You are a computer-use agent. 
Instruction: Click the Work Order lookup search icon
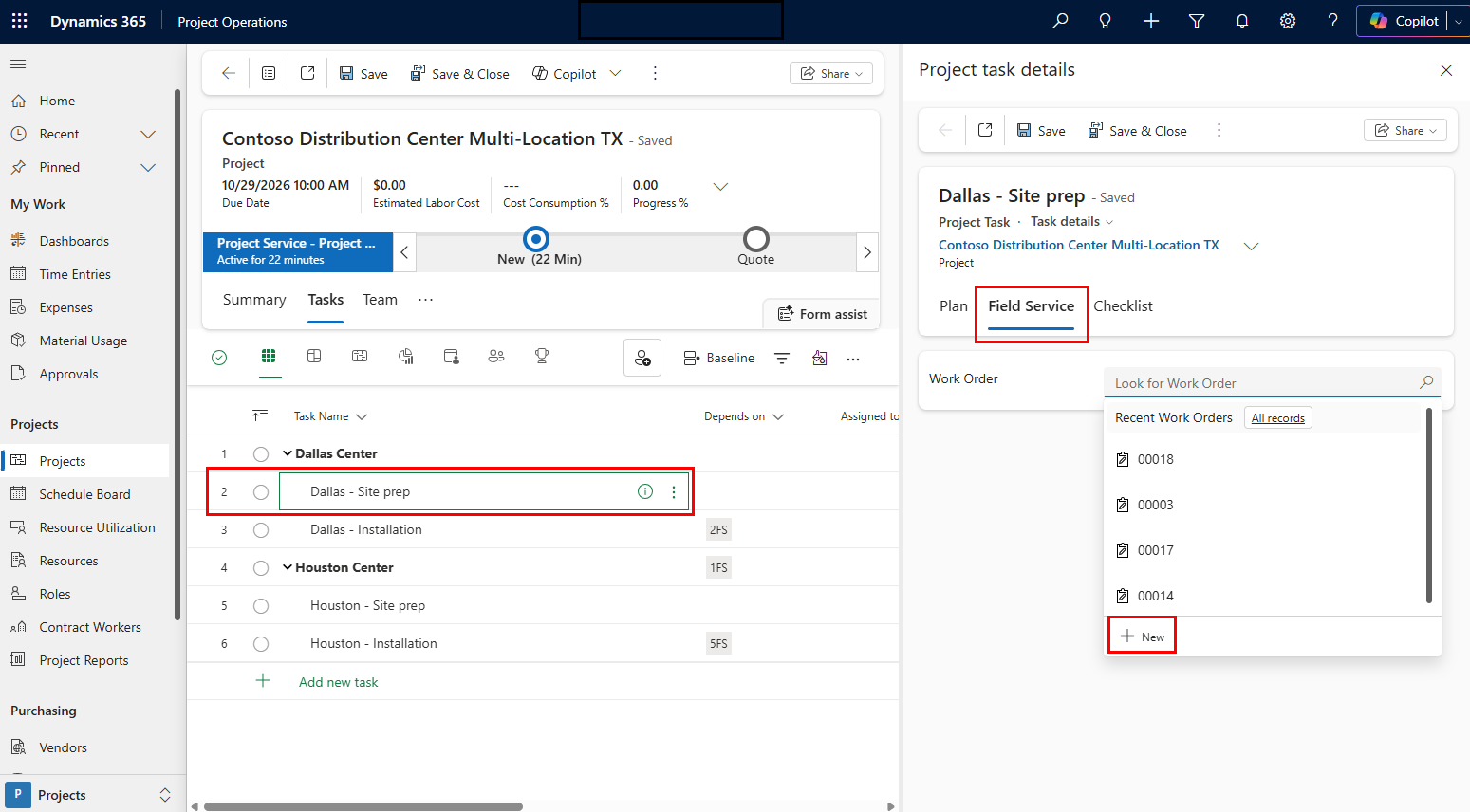pos(1426,382)
